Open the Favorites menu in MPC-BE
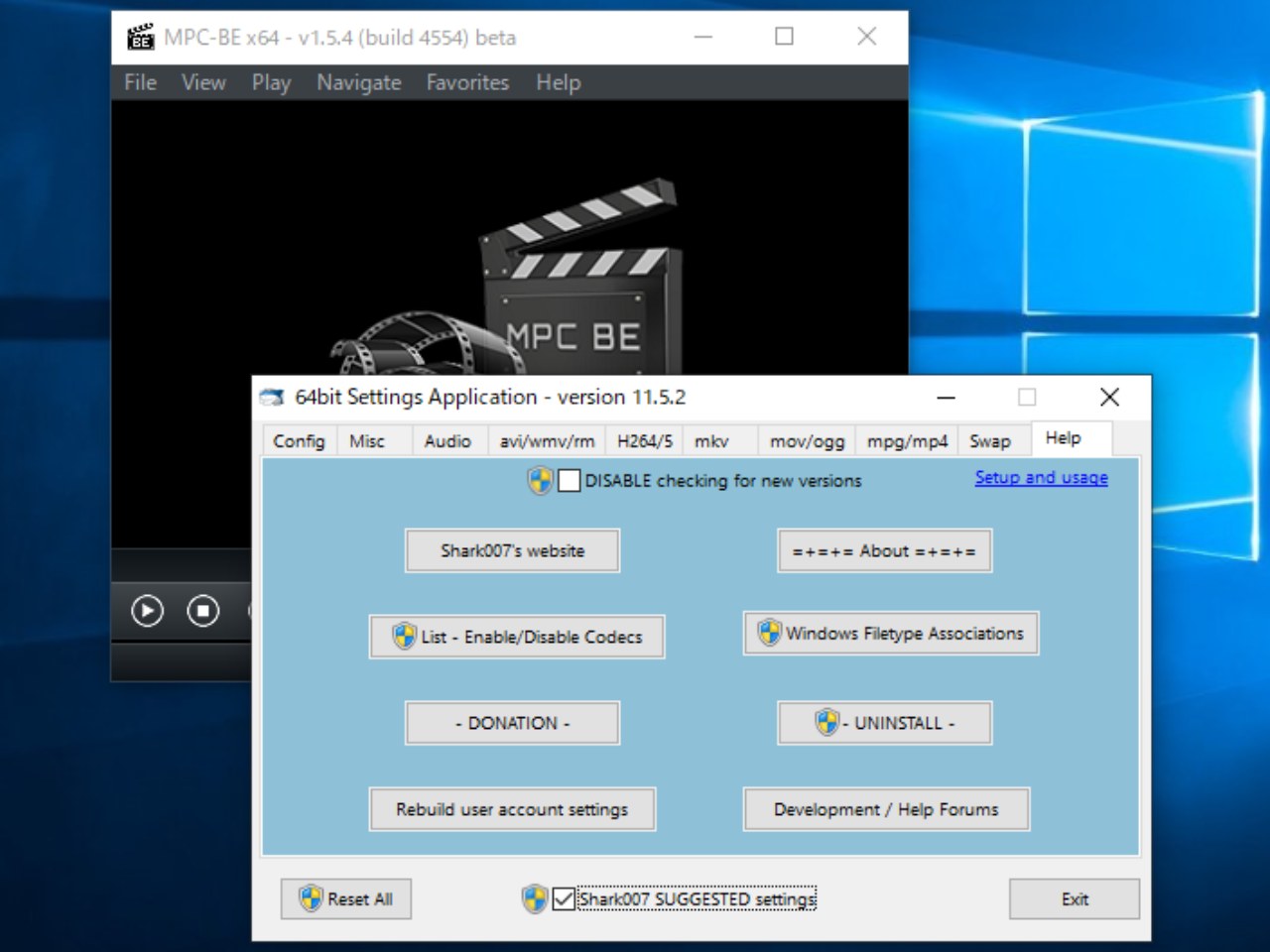The image size is (1270, 952). click(467, 82)
